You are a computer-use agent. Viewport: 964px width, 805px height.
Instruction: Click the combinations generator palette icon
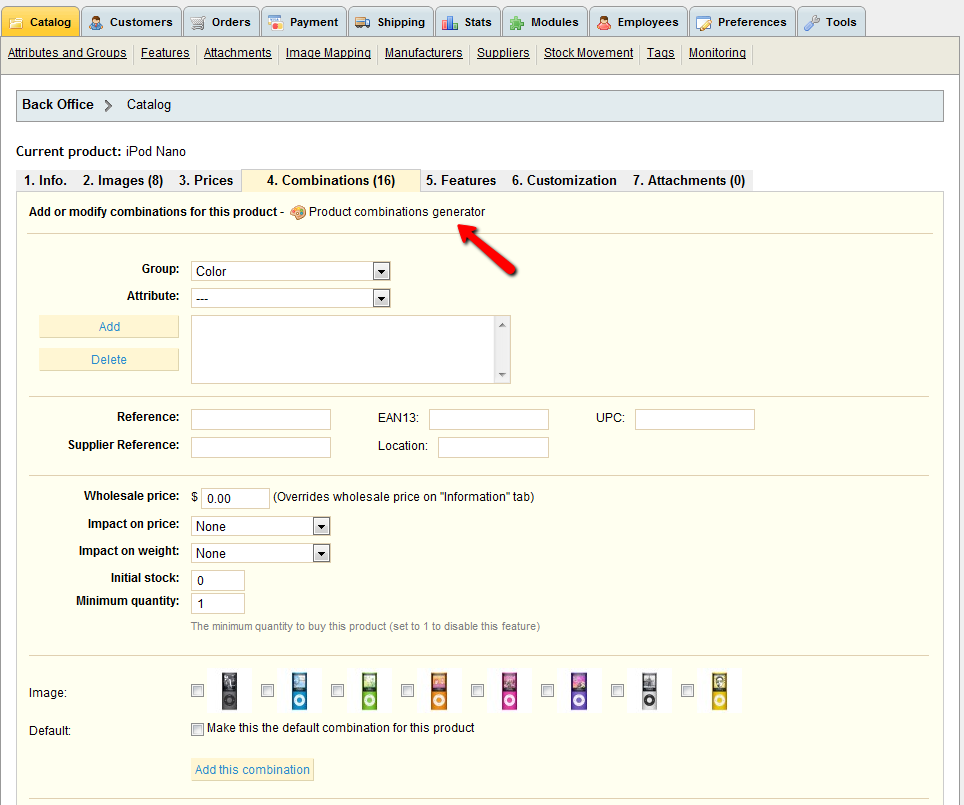(298, 212)
